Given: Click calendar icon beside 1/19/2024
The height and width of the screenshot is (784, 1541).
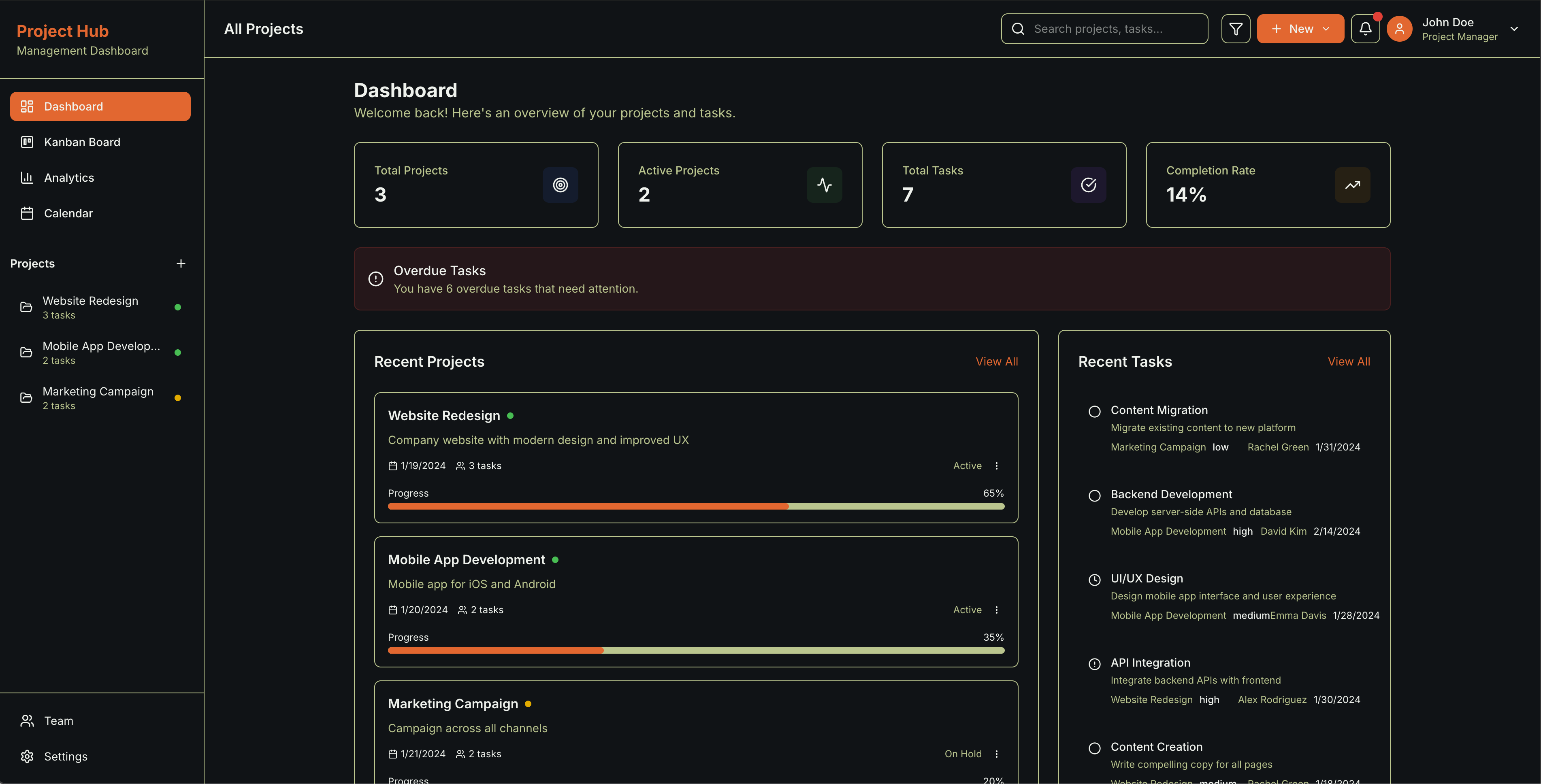Looking at the screenshot, I should [x=392, y=466].
